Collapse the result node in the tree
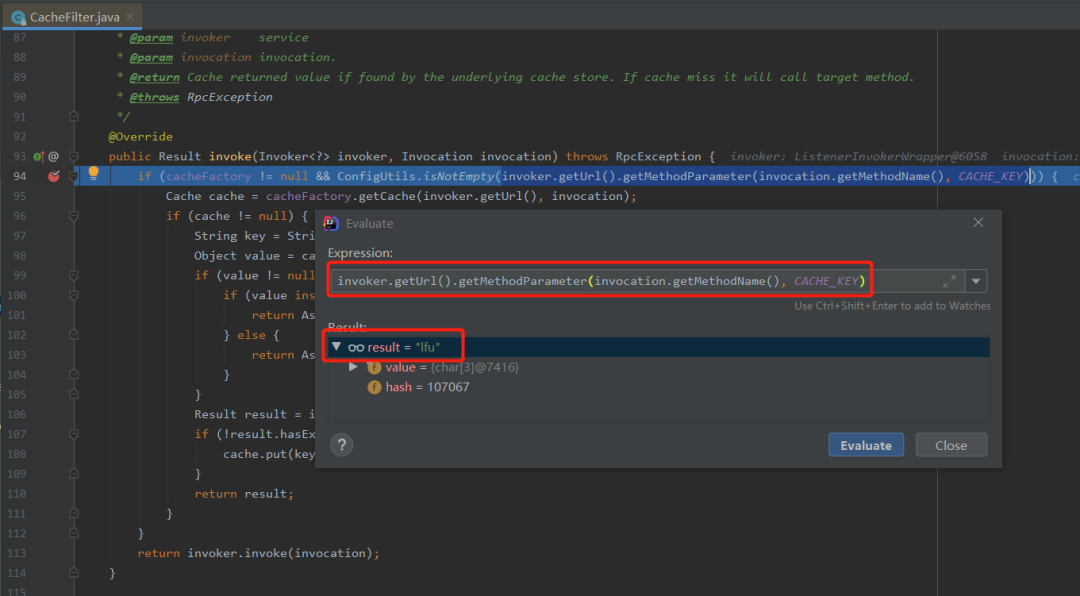The image size is (1080, 596). [336, 347]
